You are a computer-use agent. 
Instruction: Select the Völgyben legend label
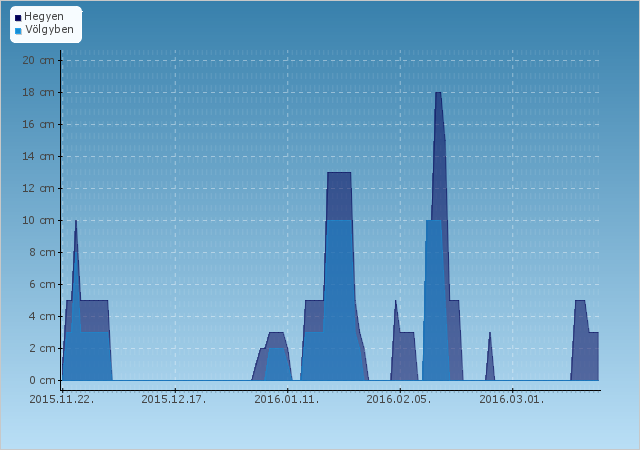click(x=48, y=30)
